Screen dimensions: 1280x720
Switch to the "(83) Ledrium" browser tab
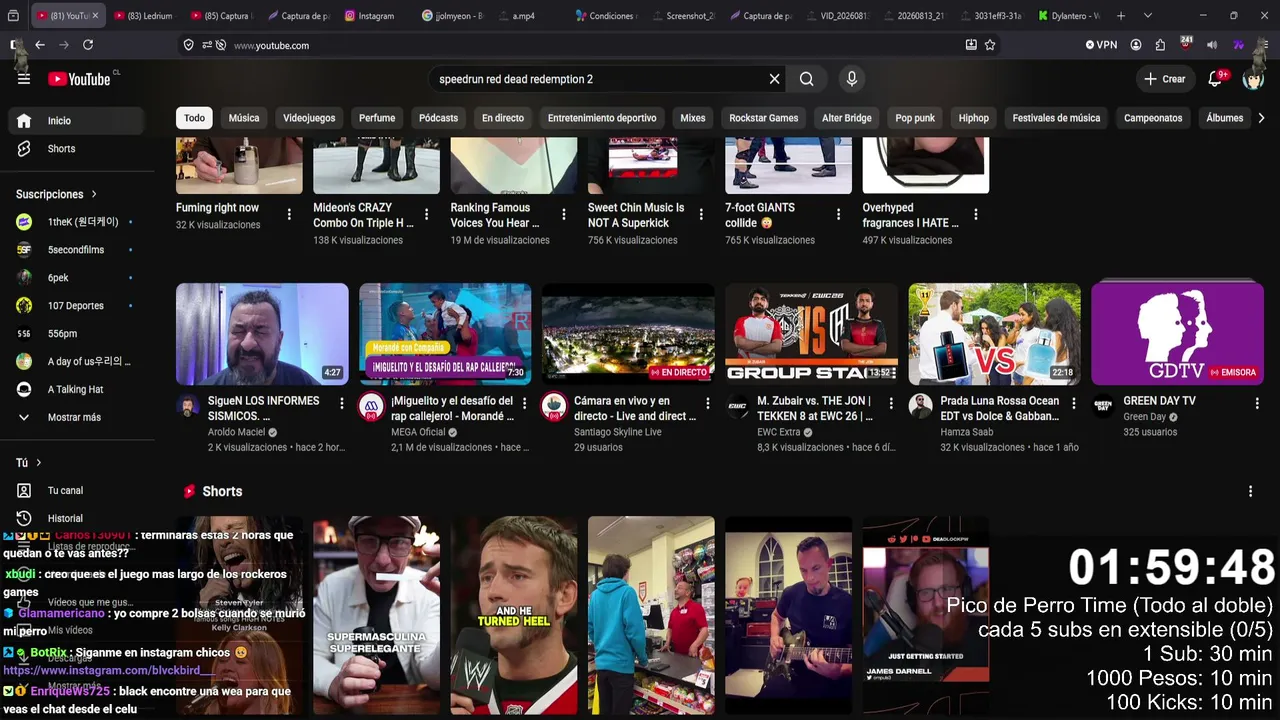[145, 16]
